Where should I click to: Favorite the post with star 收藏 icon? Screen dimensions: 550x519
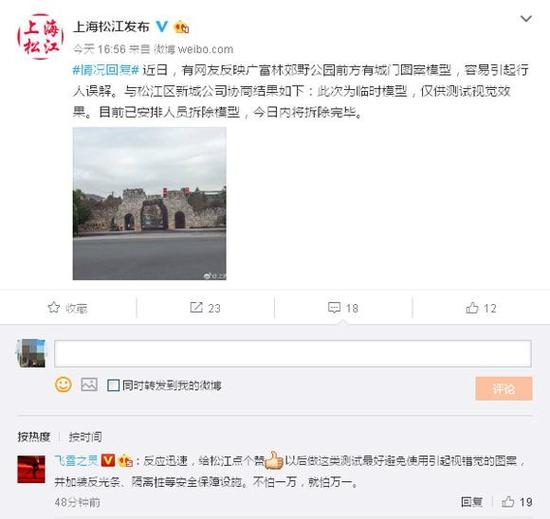tap(68, 308)
